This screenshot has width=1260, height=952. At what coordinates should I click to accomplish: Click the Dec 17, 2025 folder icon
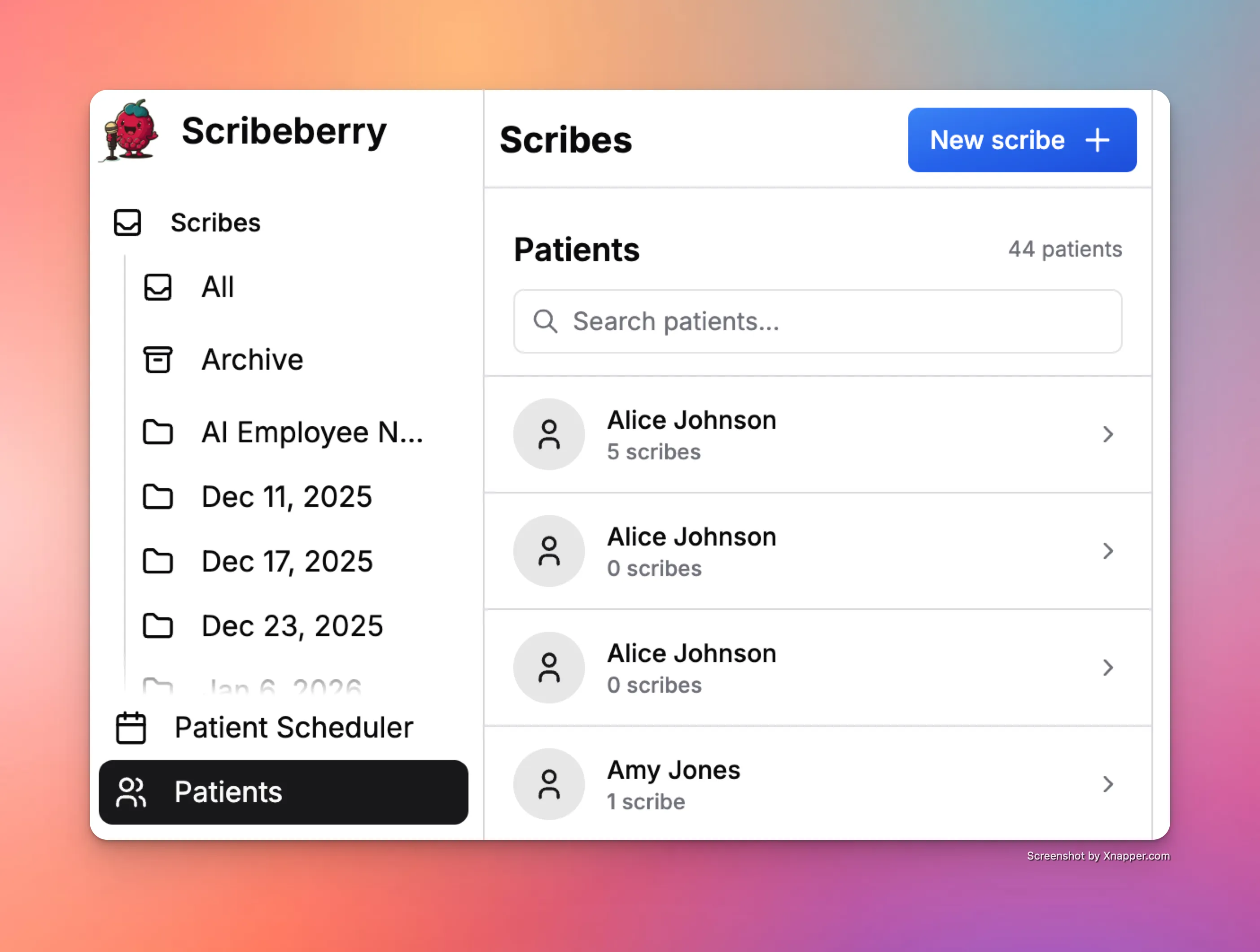tap(158, 562)
